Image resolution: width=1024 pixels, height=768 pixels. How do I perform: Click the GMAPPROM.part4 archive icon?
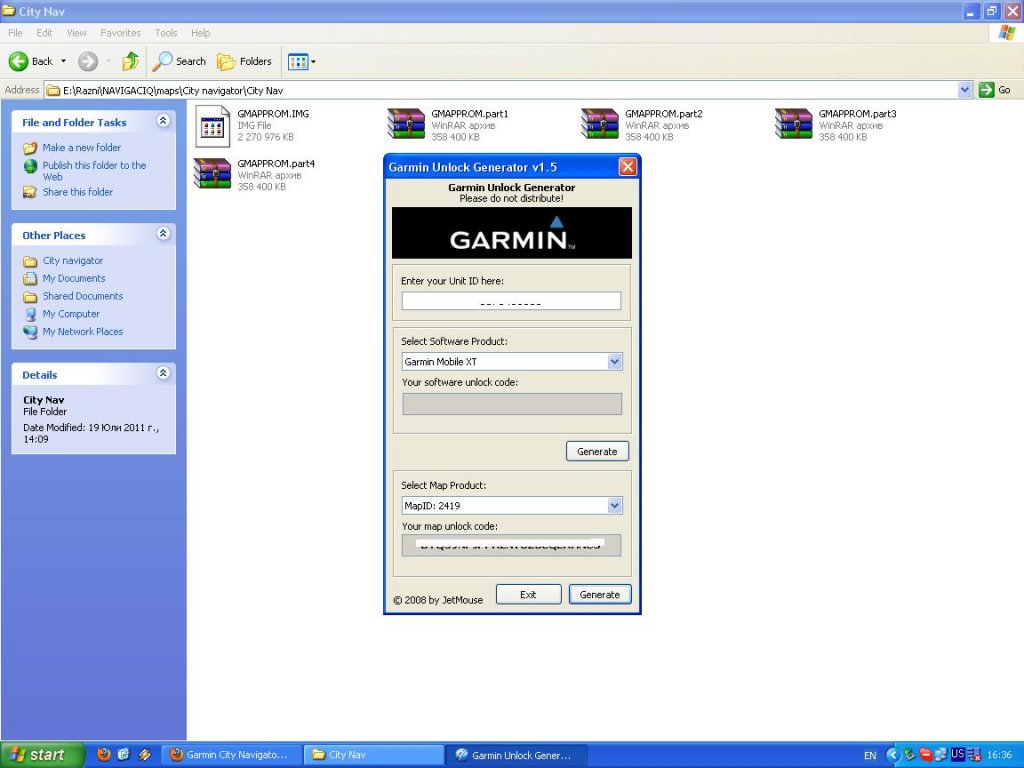[x=212, y=174]
